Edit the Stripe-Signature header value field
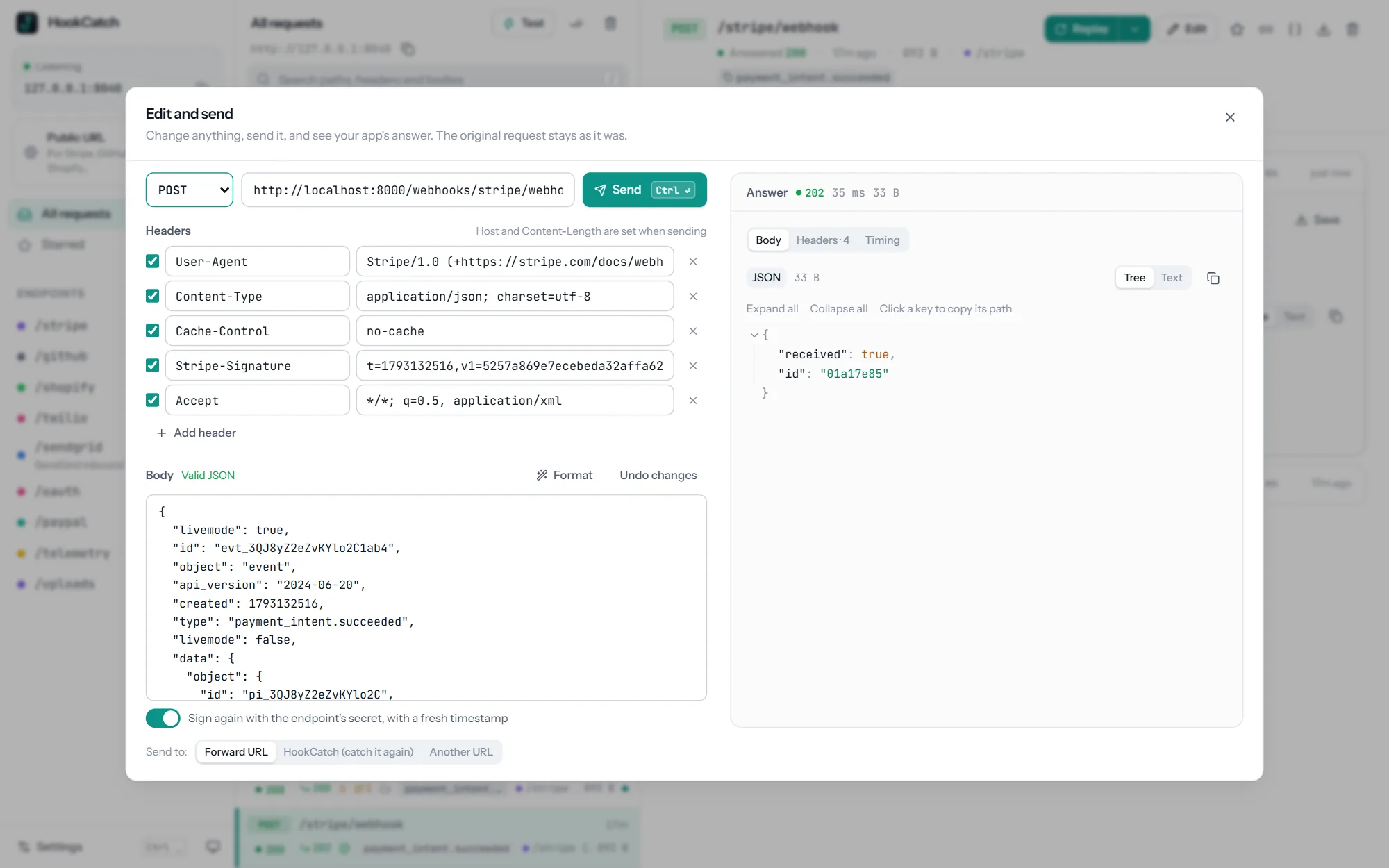 point(515,365)
